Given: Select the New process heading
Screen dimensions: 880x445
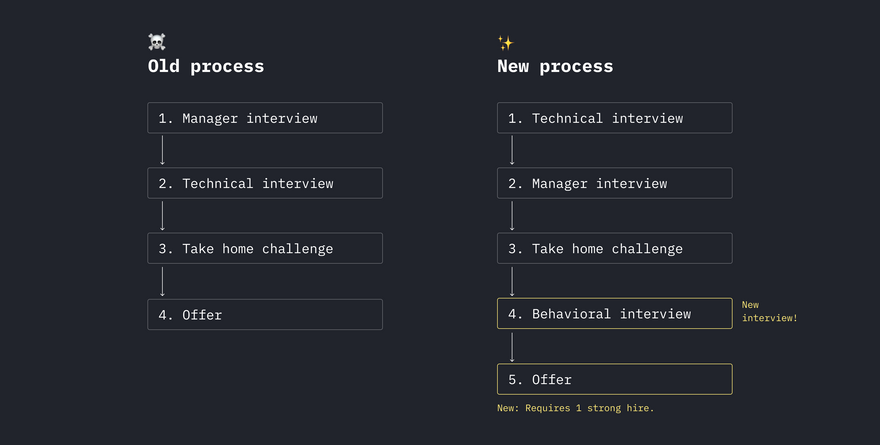Looking at the screenshot, I should (x=555, y=66).
